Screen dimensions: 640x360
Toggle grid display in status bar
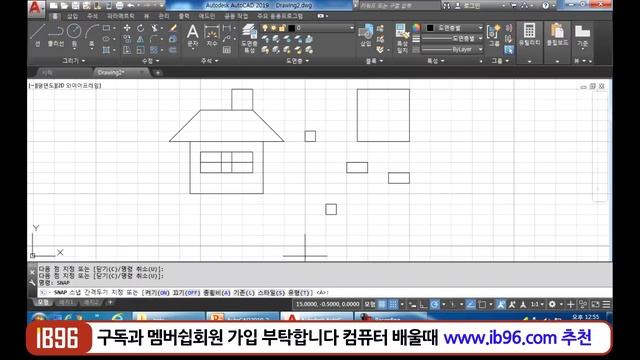[x=382, y=304]
